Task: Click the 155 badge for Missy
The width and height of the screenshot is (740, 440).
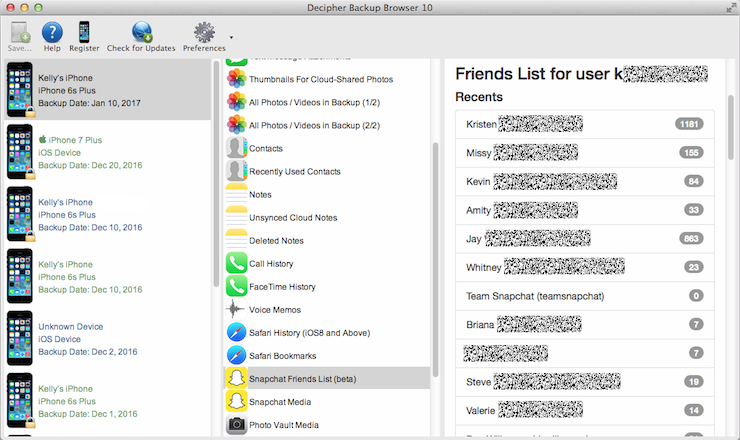Action: coord(691,152)
